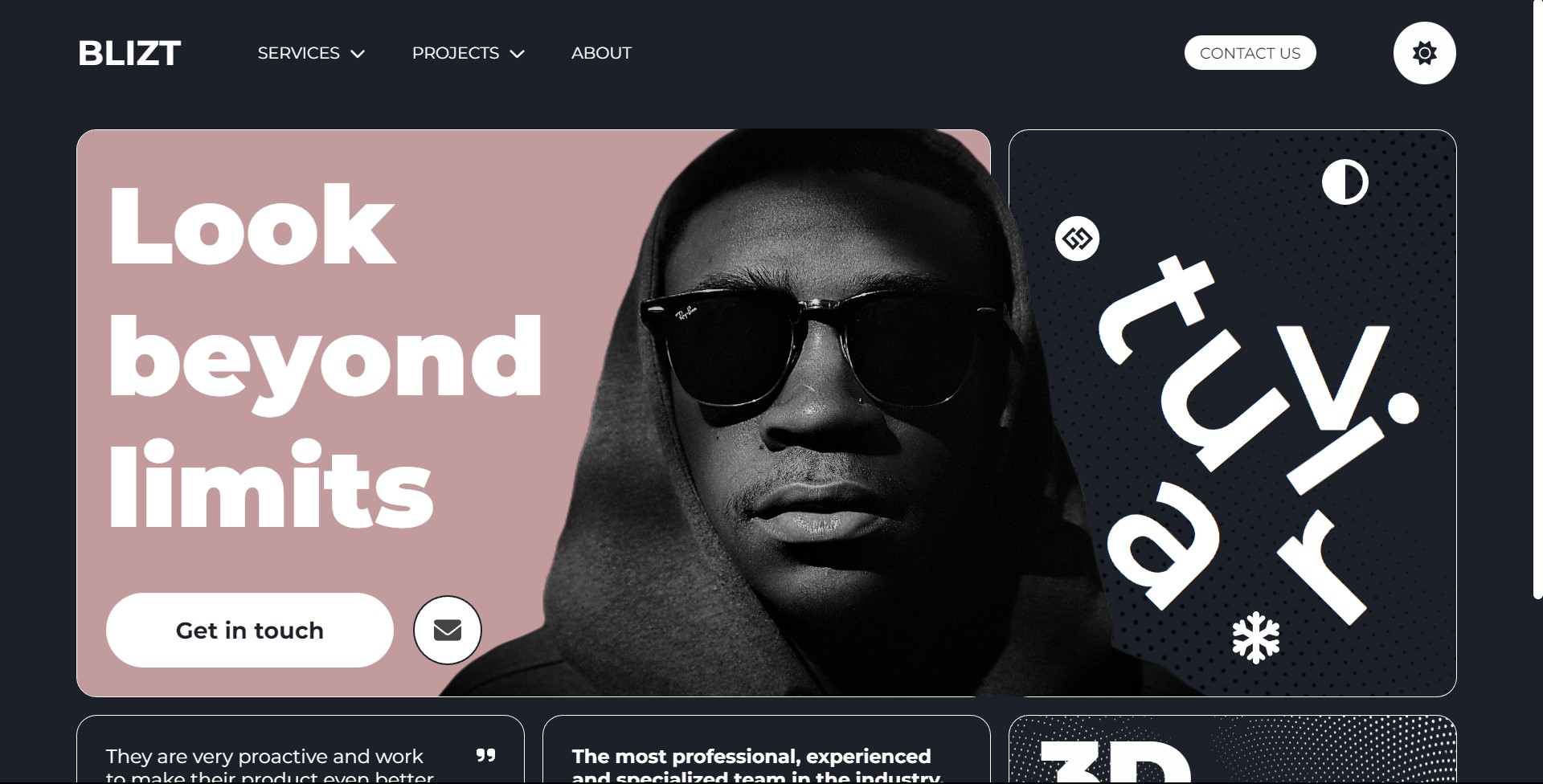
Task: Expand the Services dropdown chevron
Action: pos(358,54)
